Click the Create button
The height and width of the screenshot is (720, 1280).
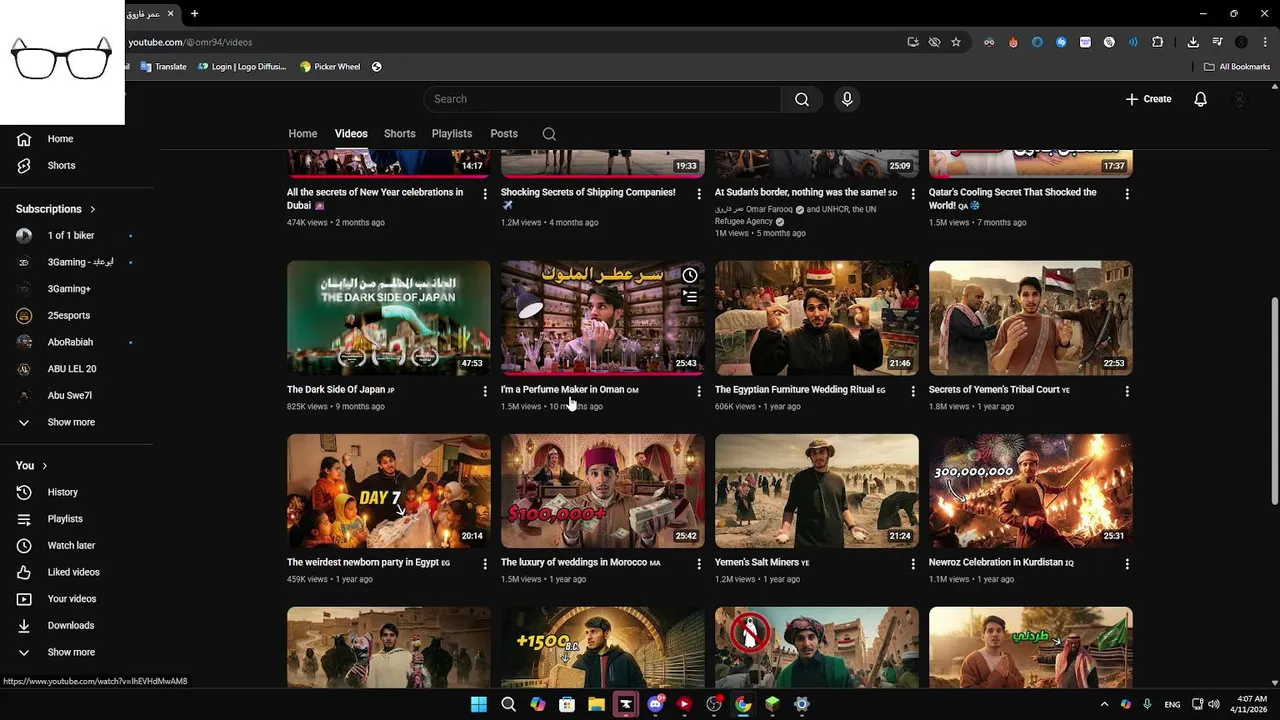[x=1148, y=99]
